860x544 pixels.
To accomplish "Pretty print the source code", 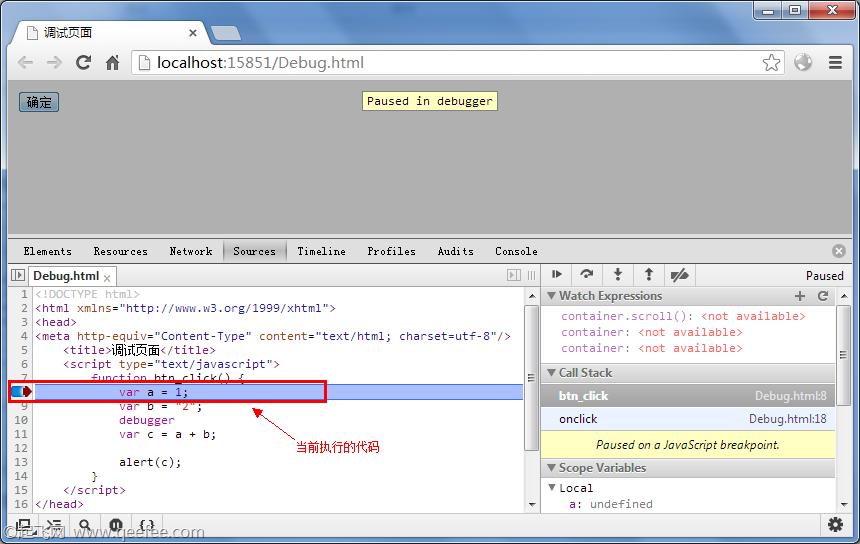I will (146, 526).
